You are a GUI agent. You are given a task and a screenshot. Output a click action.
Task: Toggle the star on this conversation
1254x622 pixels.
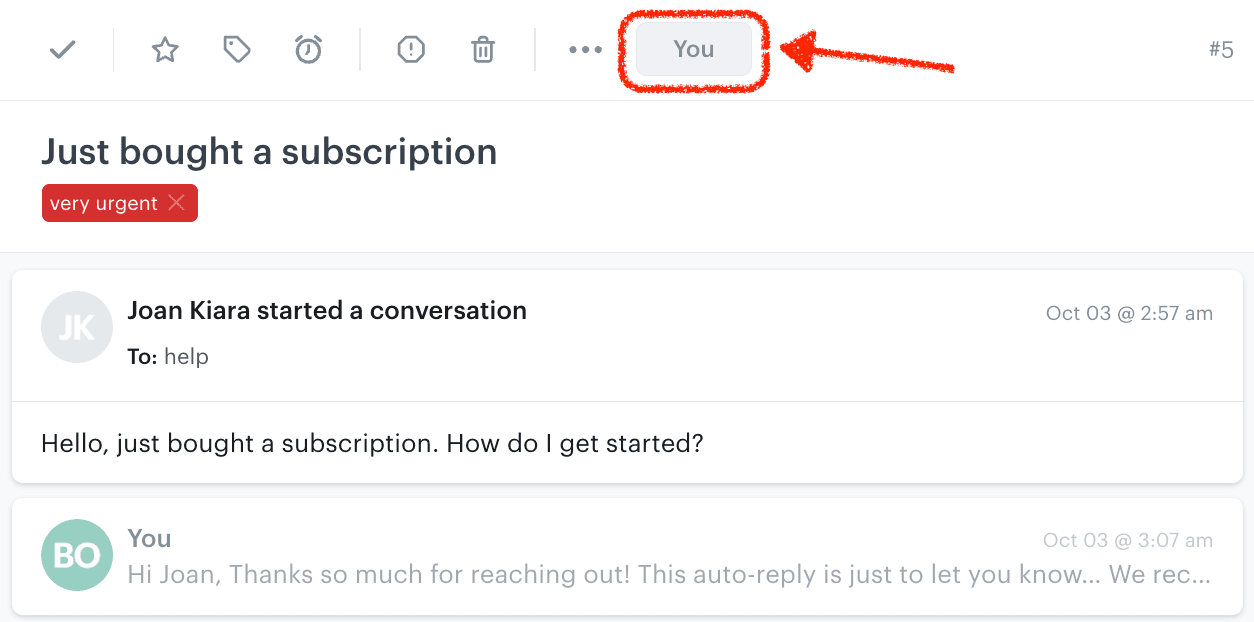pos(164,48)
